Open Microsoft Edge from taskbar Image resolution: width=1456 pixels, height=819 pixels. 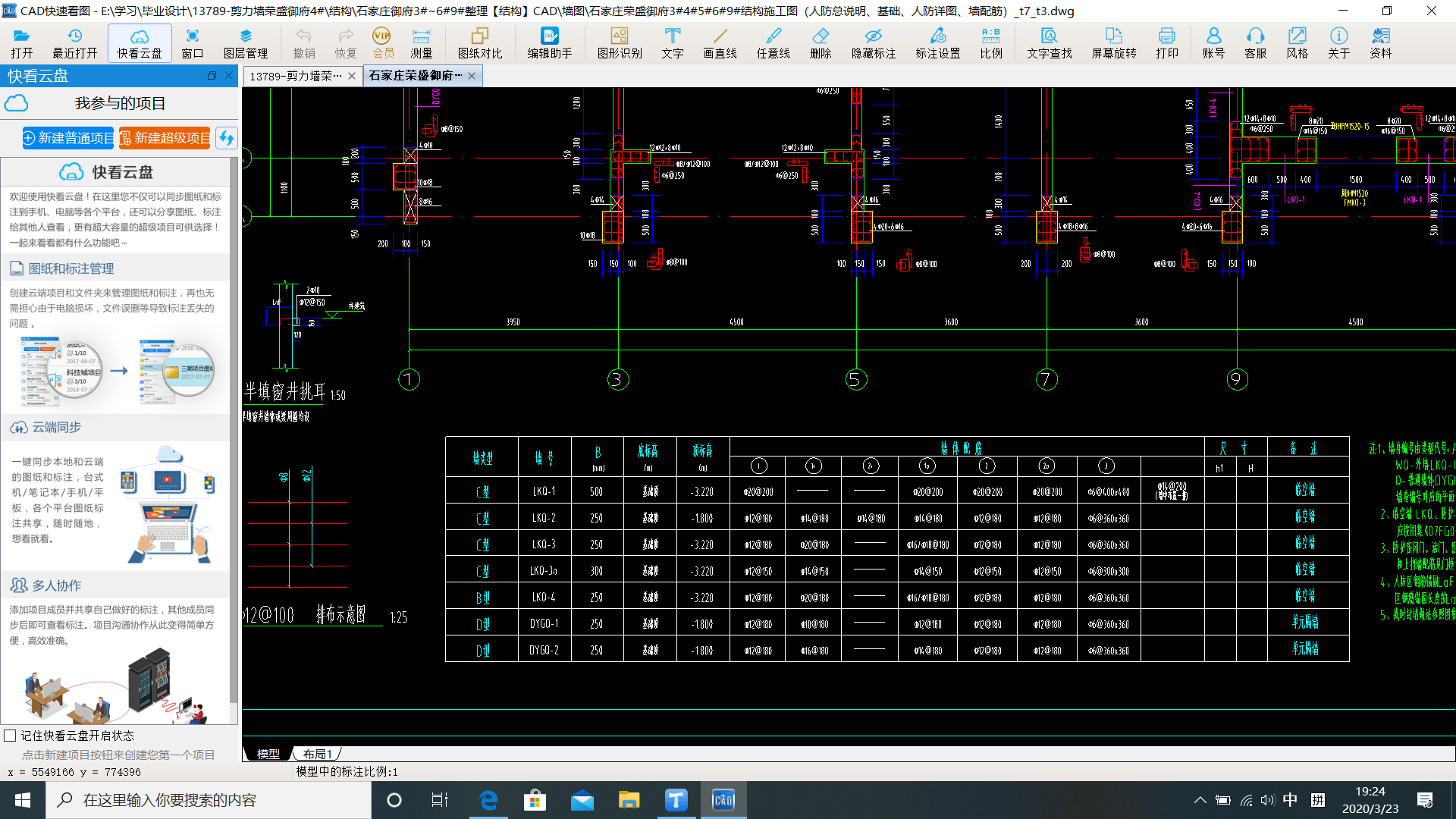[x=488, y=800]
